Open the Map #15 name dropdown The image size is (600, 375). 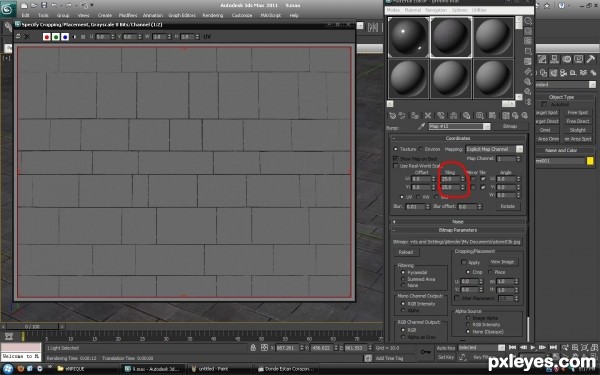486,126
